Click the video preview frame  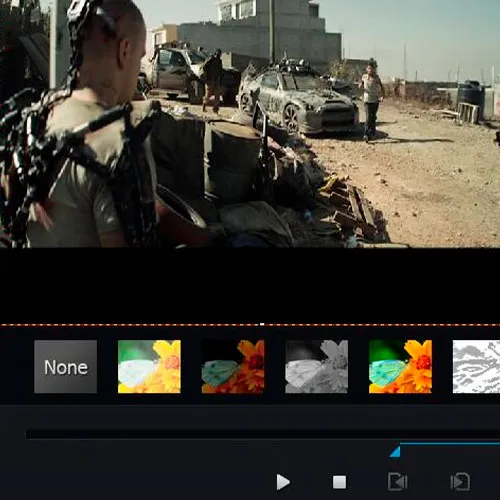[x=250, y=124]
